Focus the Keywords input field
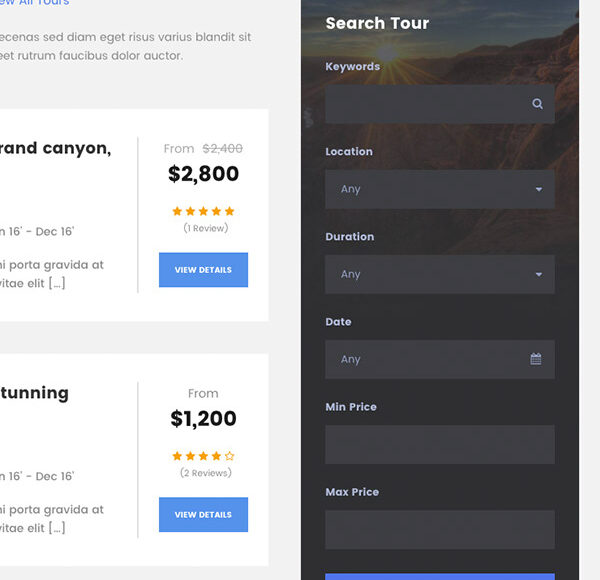Image resolution: width=600 pixels, height=580 pixels. pyautogui.click(x=425, y=104)
